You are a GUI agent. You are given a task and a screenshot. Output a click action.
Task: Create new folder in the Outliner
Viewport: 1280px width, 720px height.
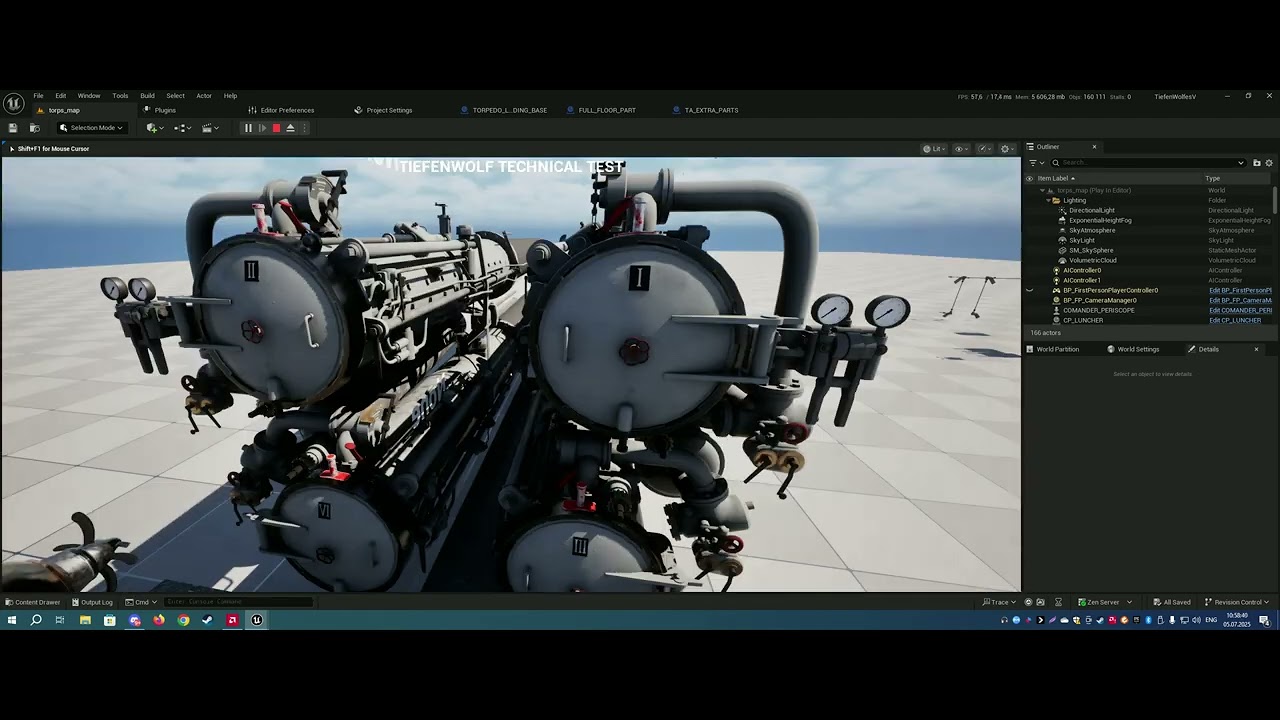1257,163
